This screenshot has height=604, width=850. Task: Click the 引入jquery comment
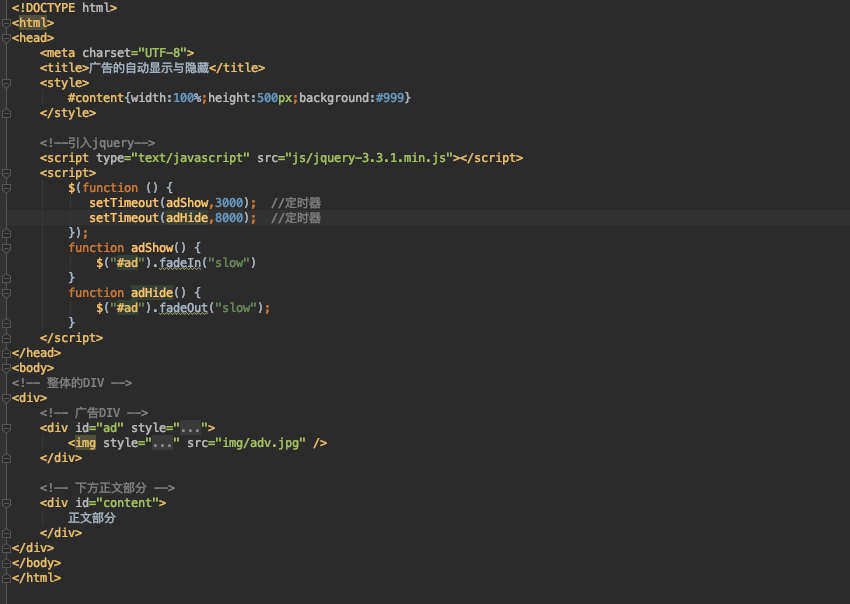[x=98, y=143]
